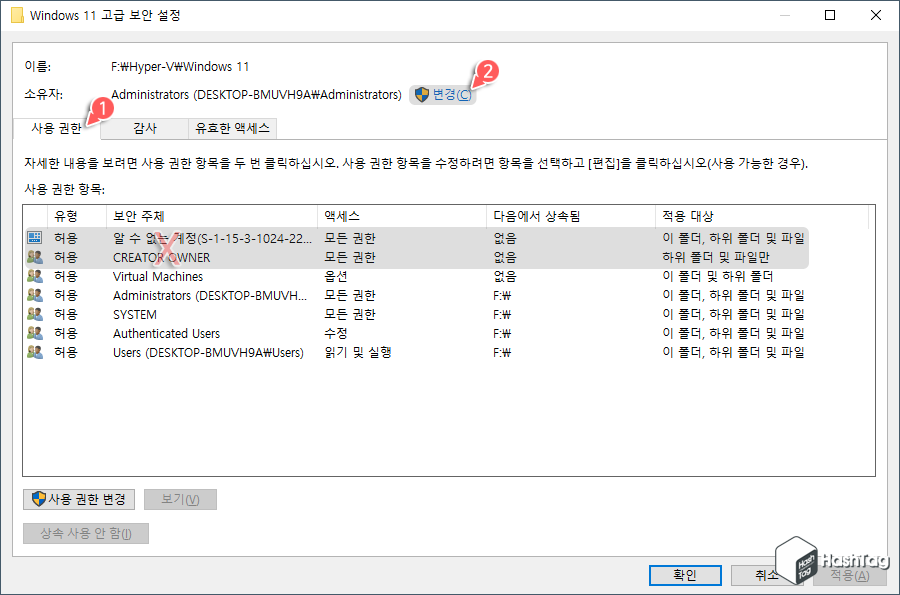The width and height of the screenshot is (900, 595).
Task: Click the group icon beside Users (DESKTOP-BMUVH9A#Users)
Action: click(33, 352)
